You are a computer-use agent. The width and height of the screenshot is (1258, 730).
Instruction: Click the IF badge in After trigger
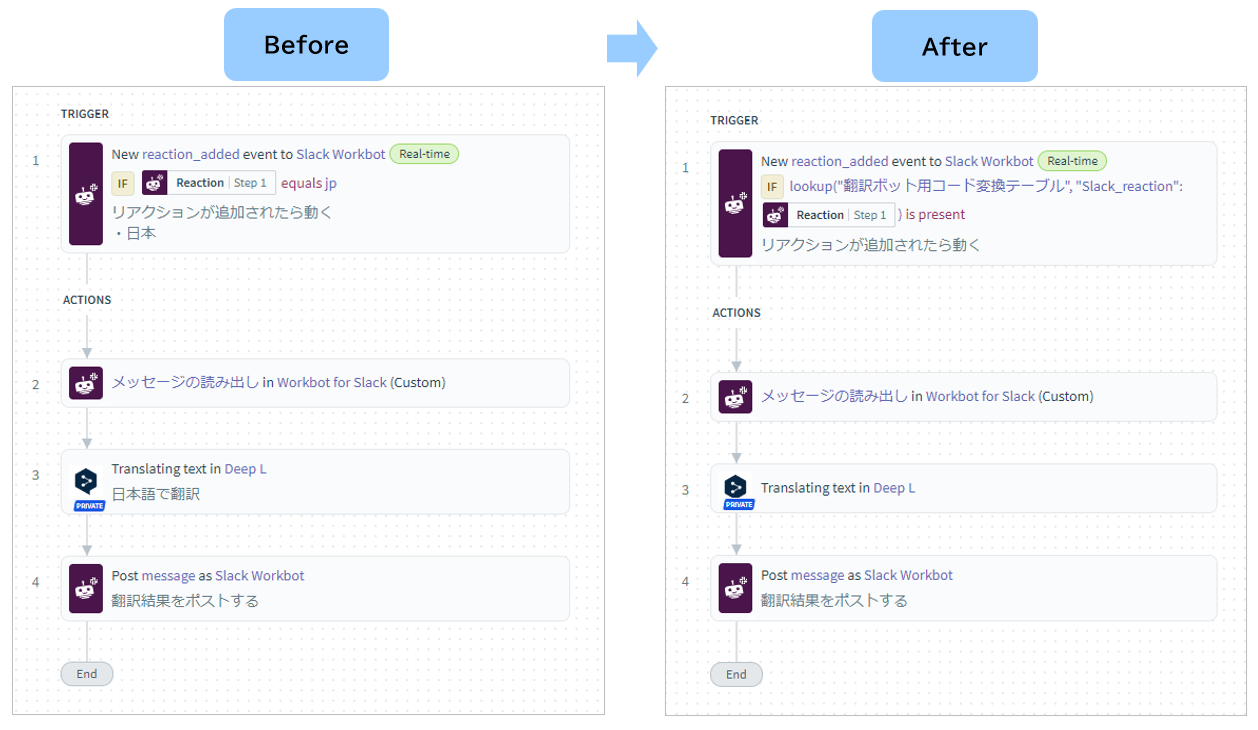pyautogui.click(x=772, y=187)
